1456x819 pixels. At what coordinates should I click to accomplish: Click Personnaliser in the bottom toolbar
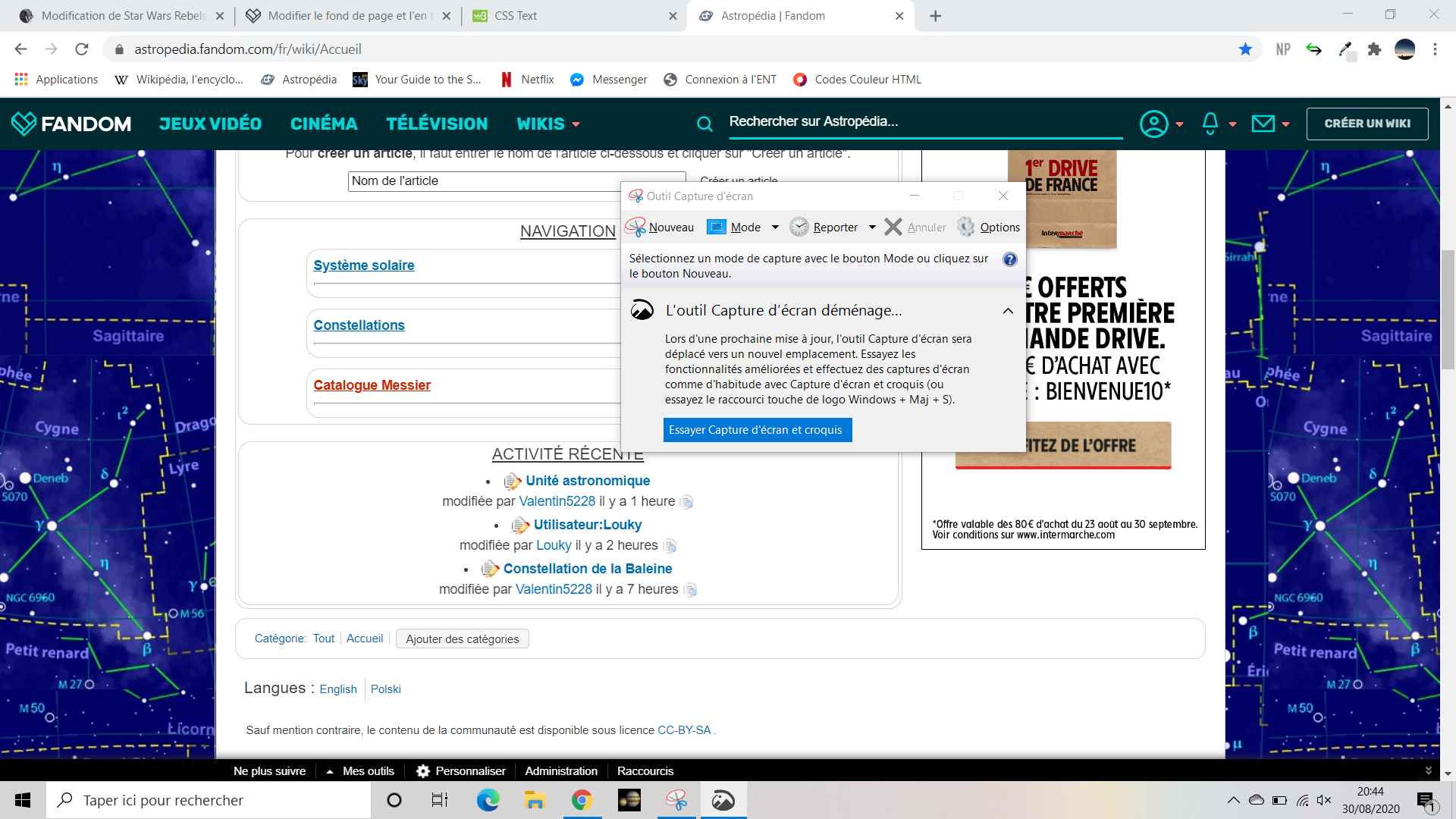tap(461, 770)
